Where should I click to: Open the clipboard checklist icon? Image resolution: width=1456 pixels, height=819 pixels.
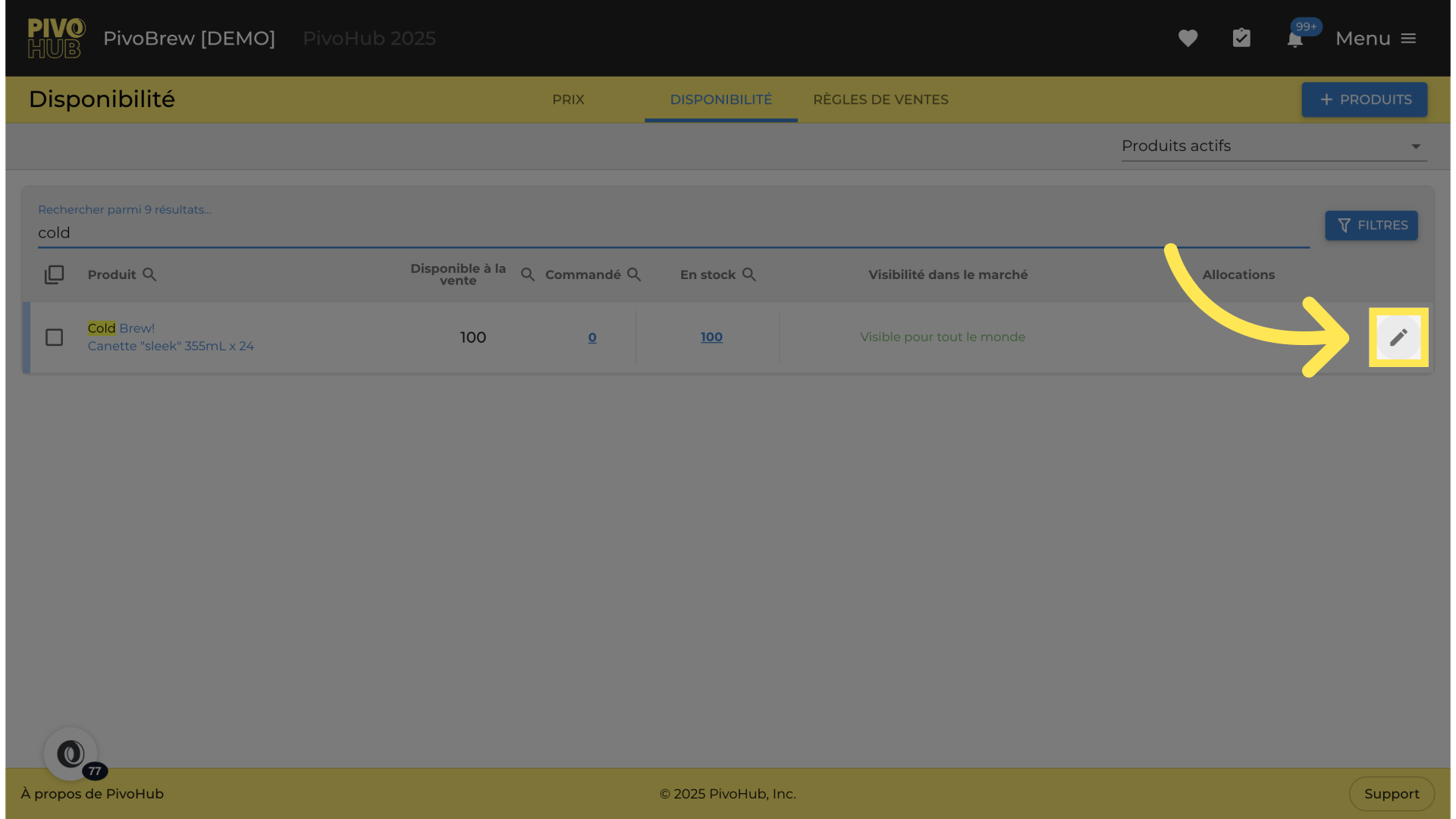click(x=1241, y=38)
